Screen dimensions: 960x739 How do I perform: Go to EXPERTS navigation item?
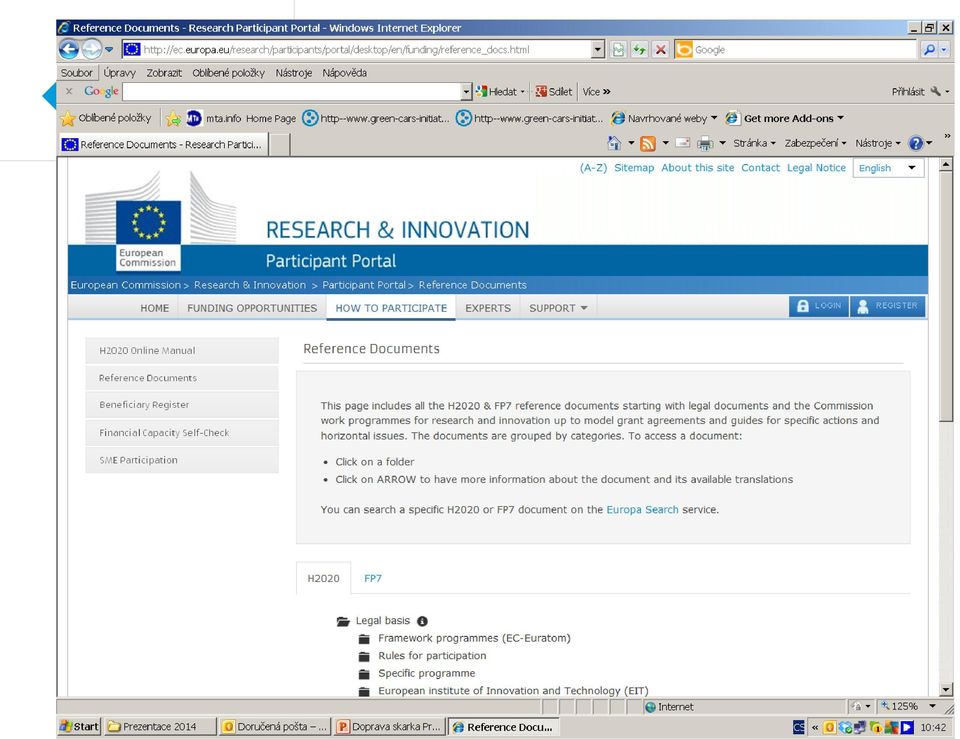click(x=488, y=308)
